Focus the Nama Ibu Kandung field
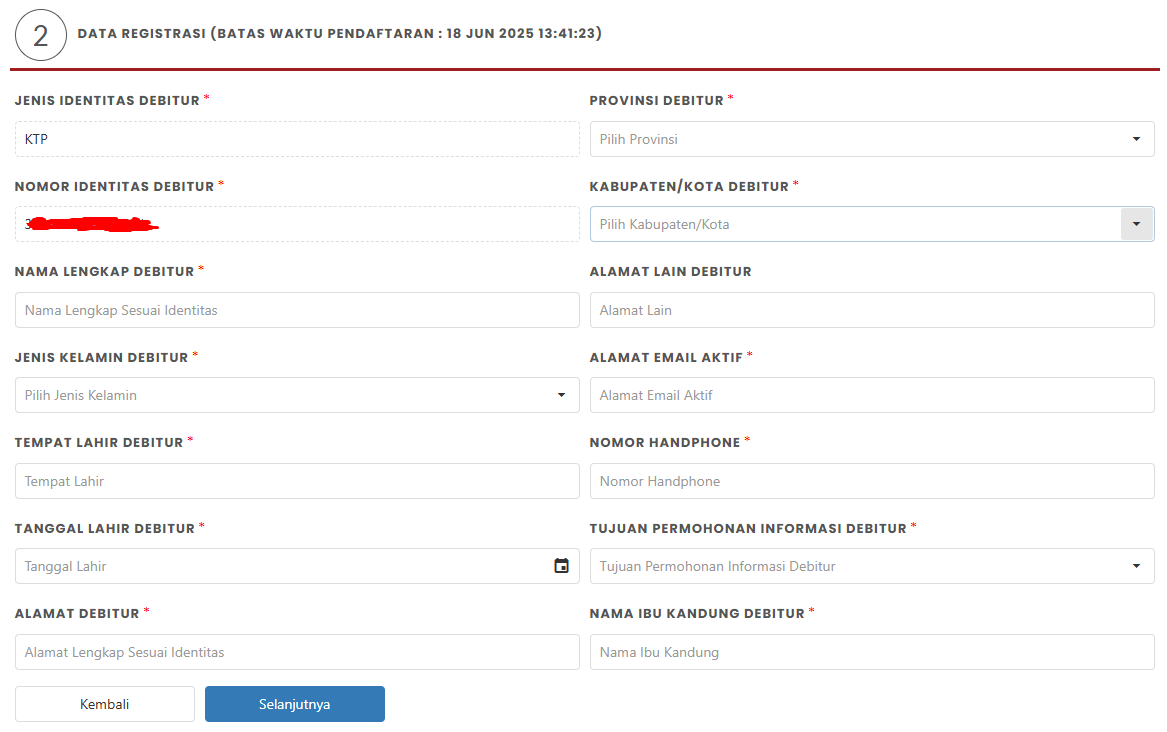The height and width of the screenshot is (732, 1167). pyautogui.click(x=870, y=652)
